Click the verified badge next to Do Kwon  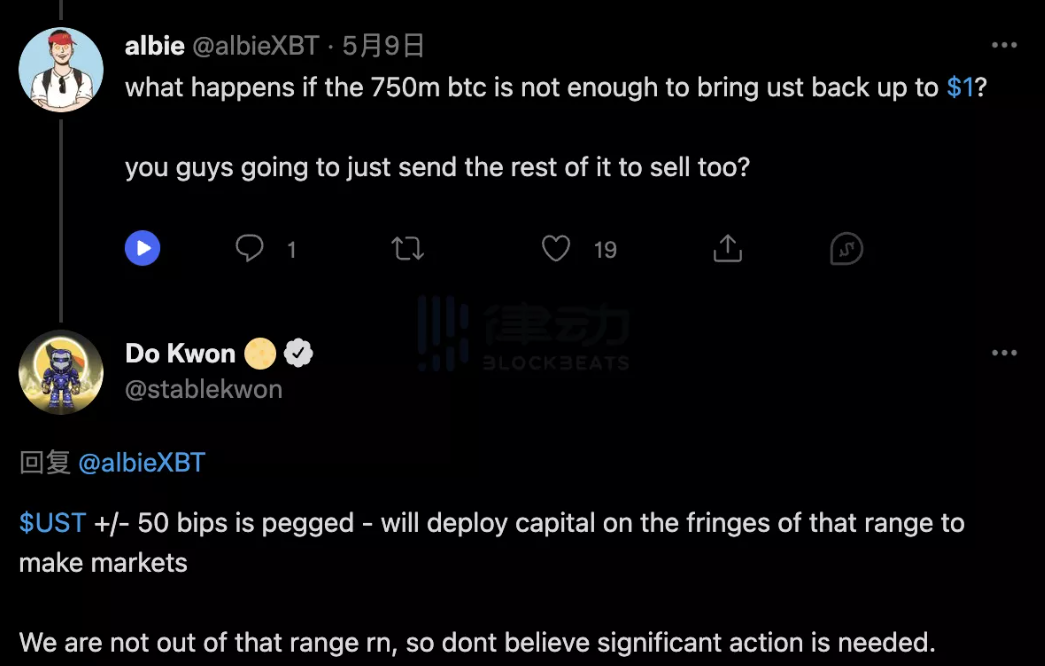[x=299, y=353]
